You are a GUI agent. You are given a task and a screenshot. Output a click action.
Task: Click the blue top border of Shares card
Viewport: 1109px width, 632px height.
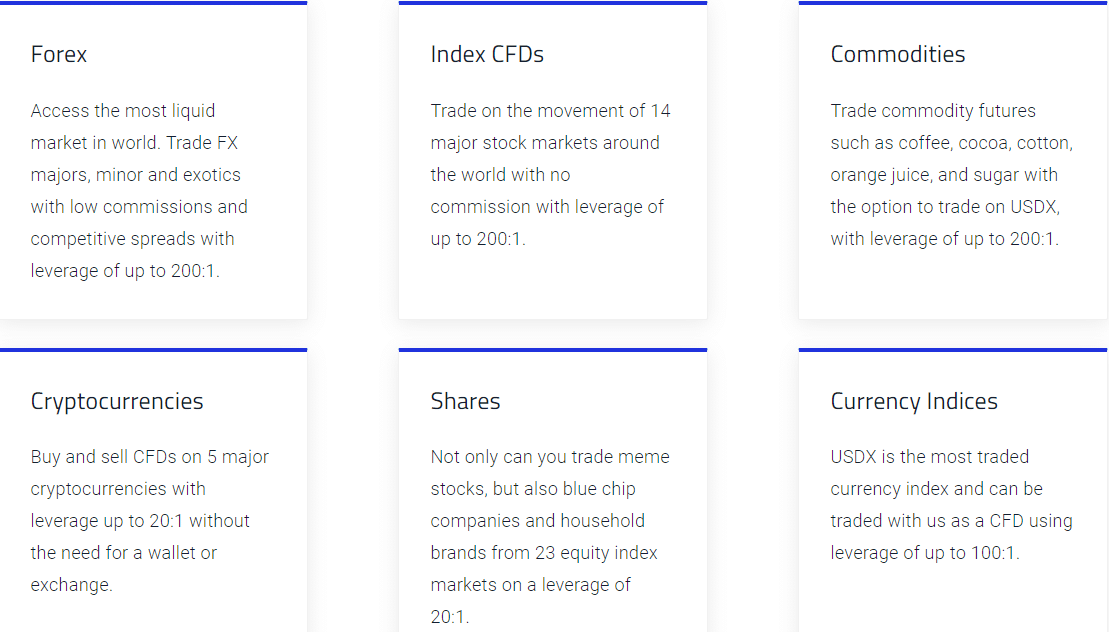553,349
